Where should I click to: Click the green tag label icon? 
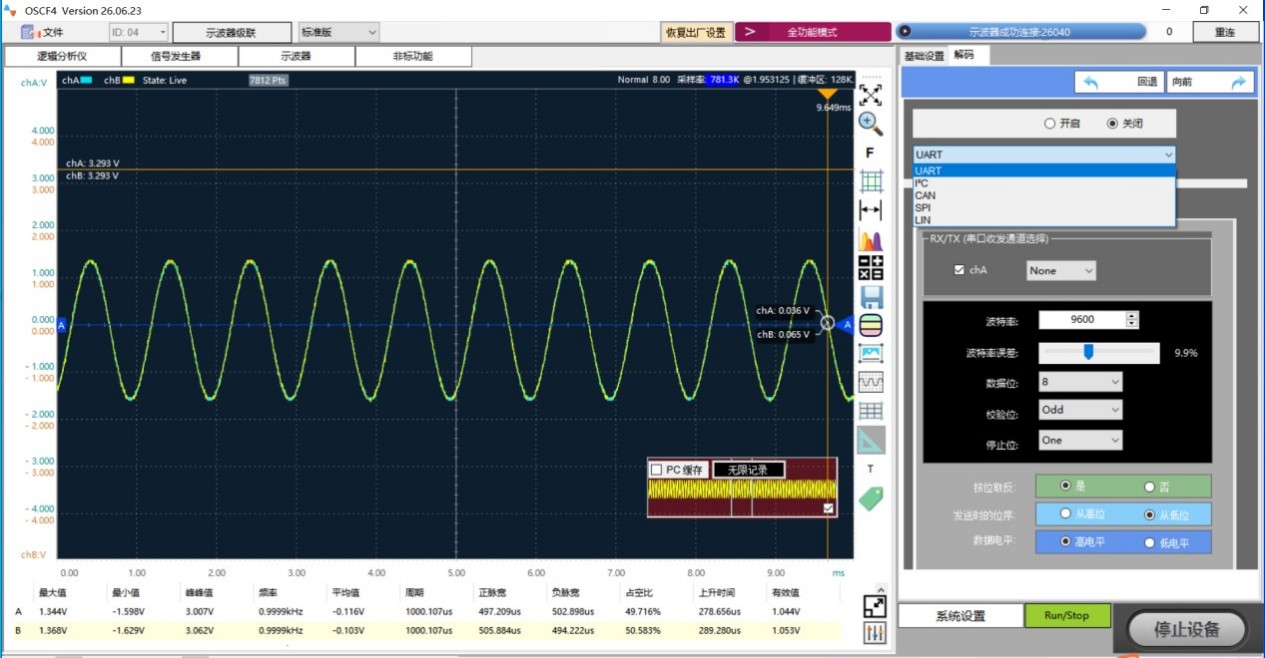click(871, 498)
